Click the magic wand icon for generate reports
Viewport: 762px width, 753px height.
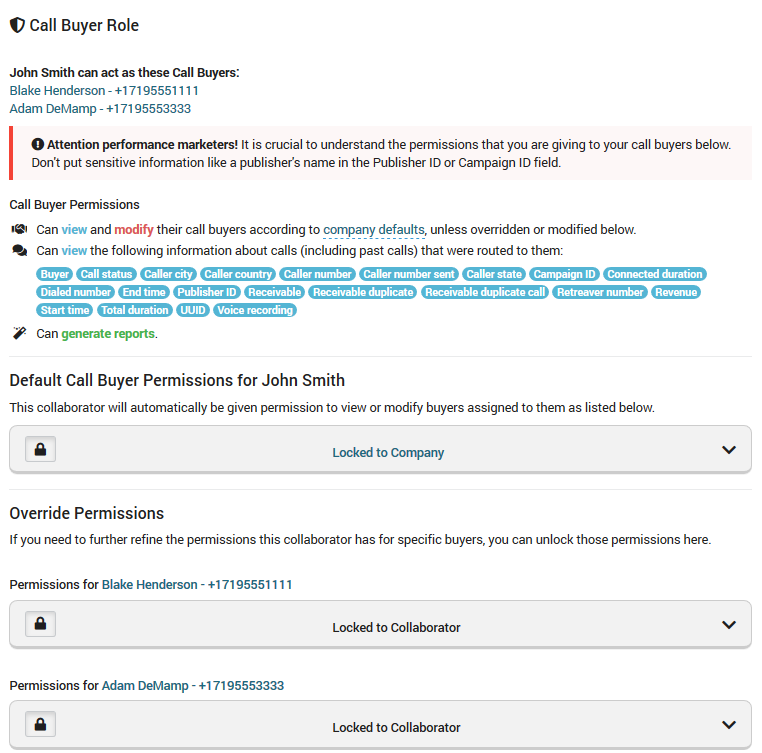[19, 333]
